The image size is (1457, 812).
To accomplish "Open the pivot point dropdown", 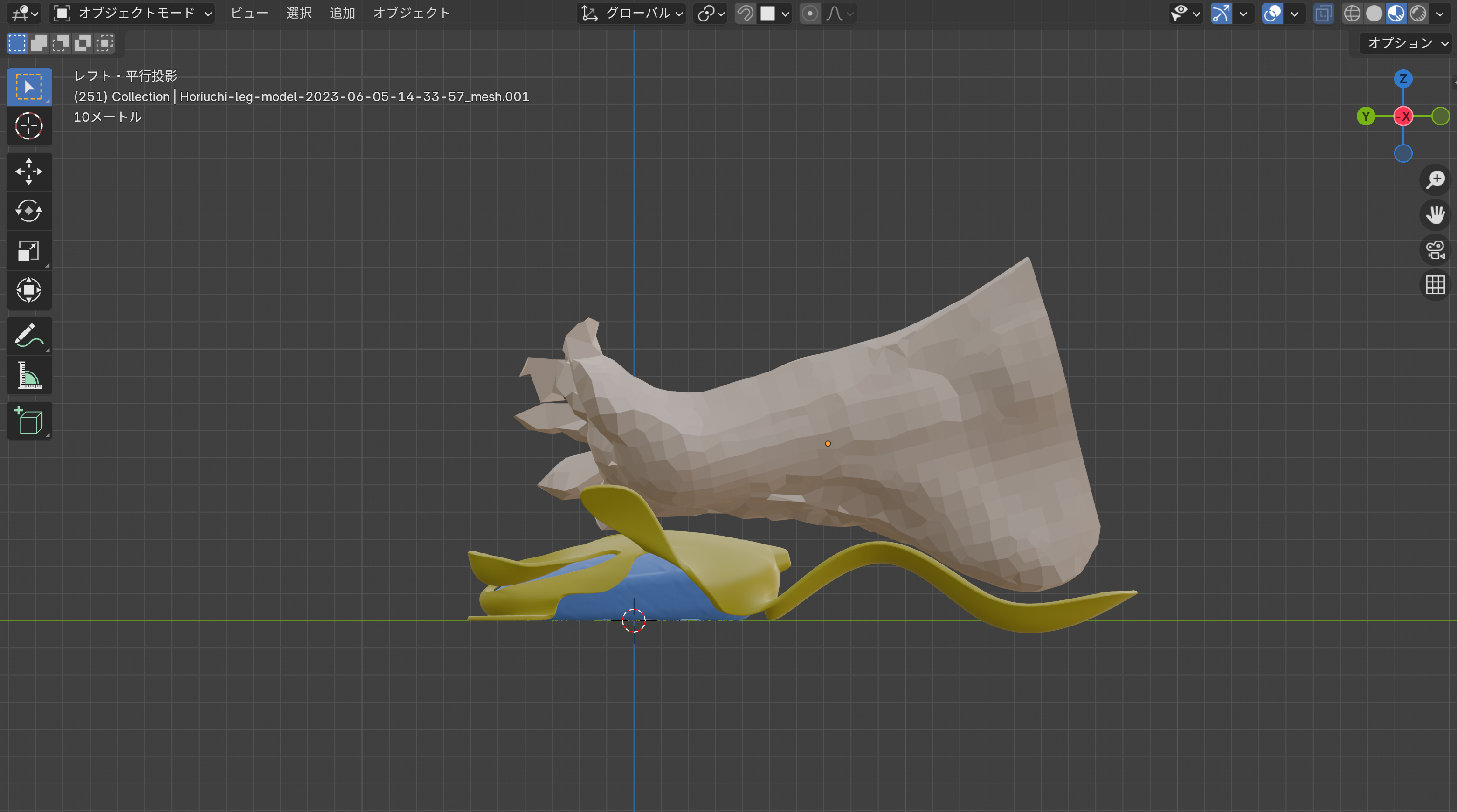I will coord(711,13).
